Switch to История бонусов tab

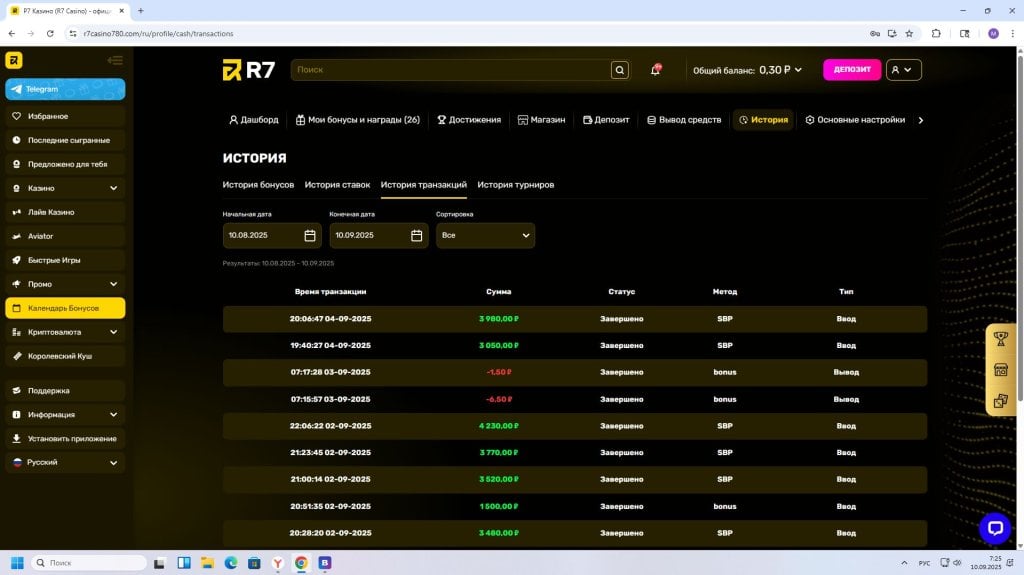coord(258,185)
